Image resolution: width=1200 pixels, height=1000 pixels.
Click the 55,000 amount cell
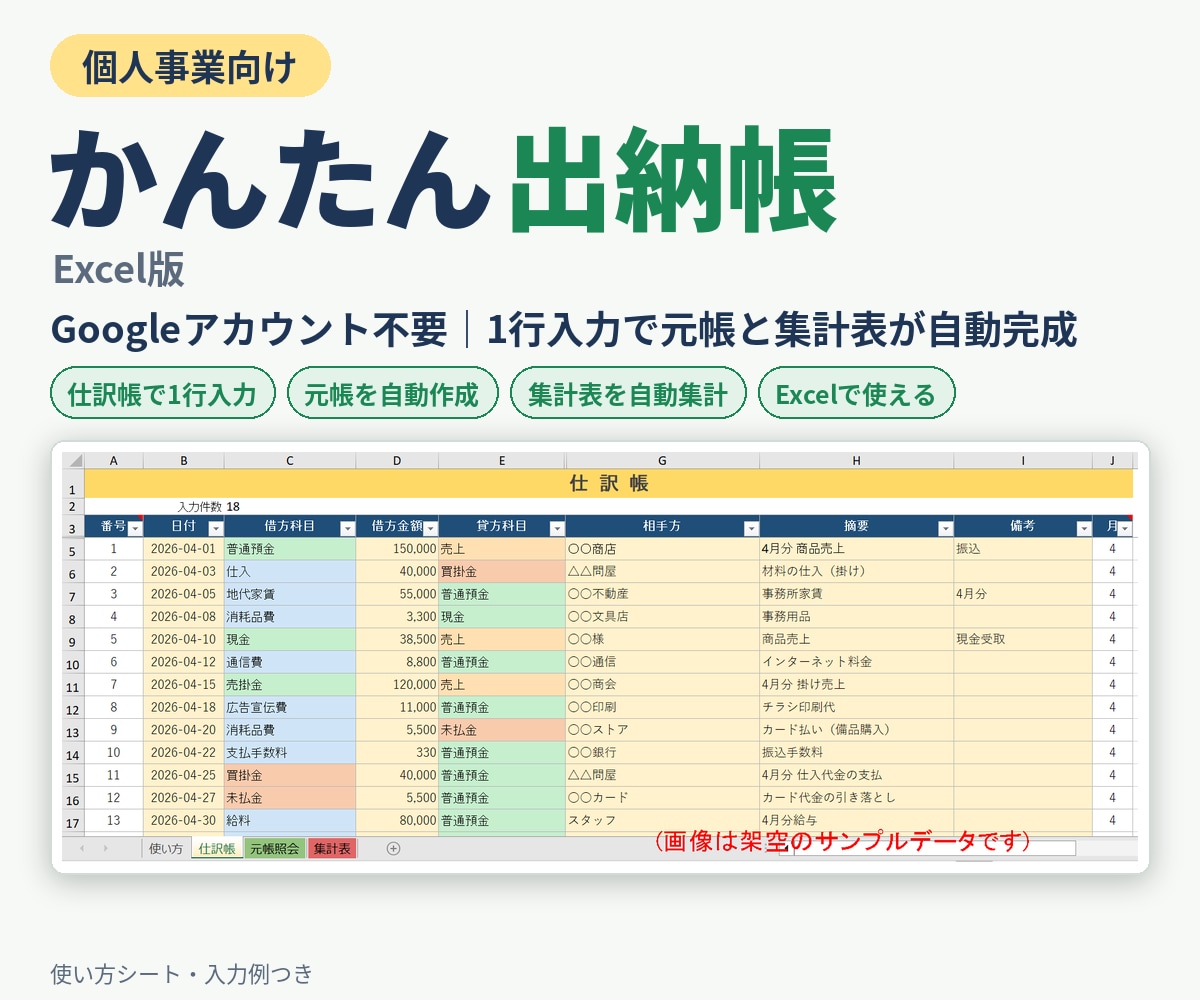pos(397,594)
